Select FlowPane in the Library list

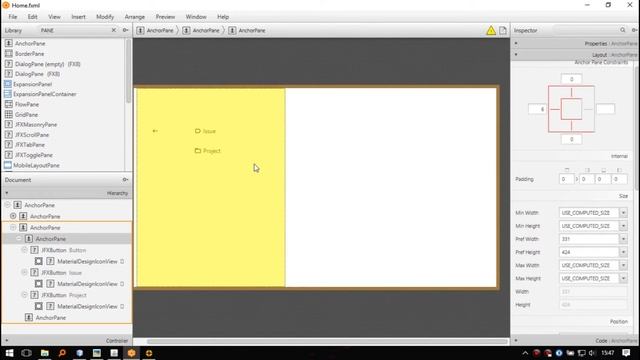point(27,104)
